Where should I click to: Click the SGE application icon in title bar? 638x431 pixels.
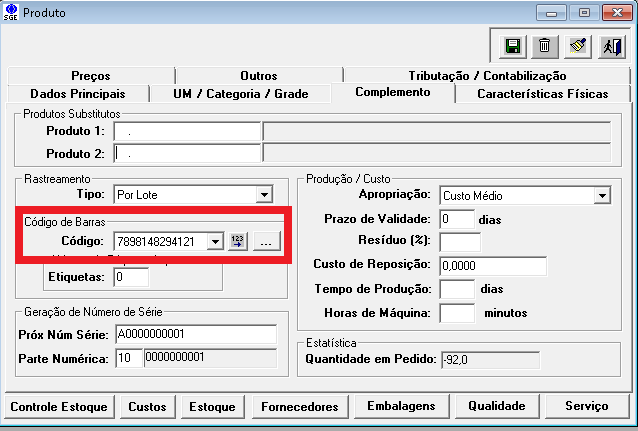11,12
